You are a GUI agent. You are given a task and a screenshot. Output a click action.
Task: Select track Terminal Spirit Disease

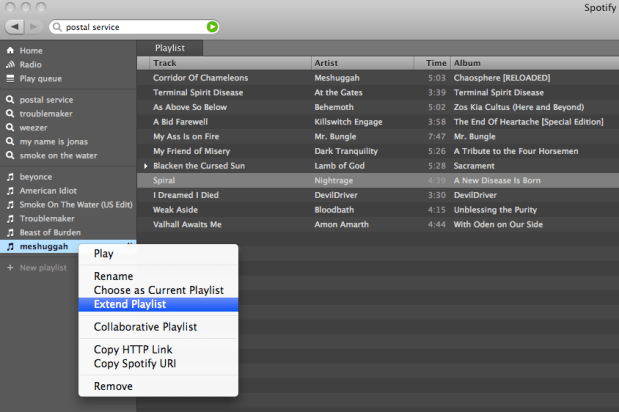198,93
